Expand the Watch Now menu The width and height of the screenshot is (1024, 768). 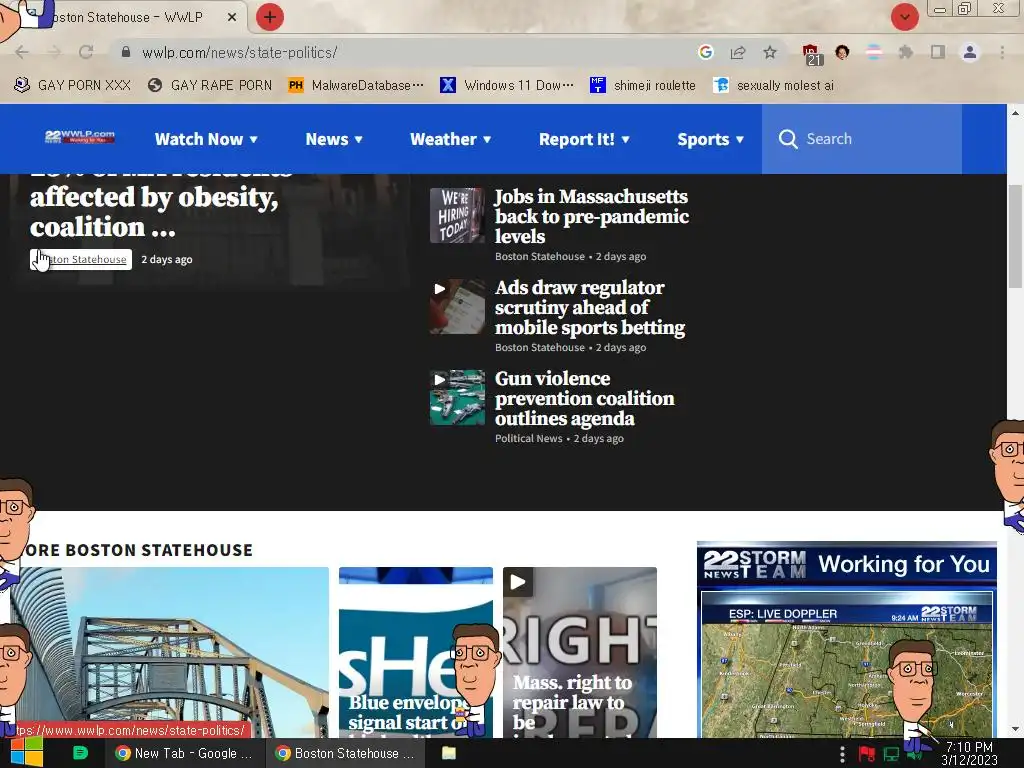point(206,139)
